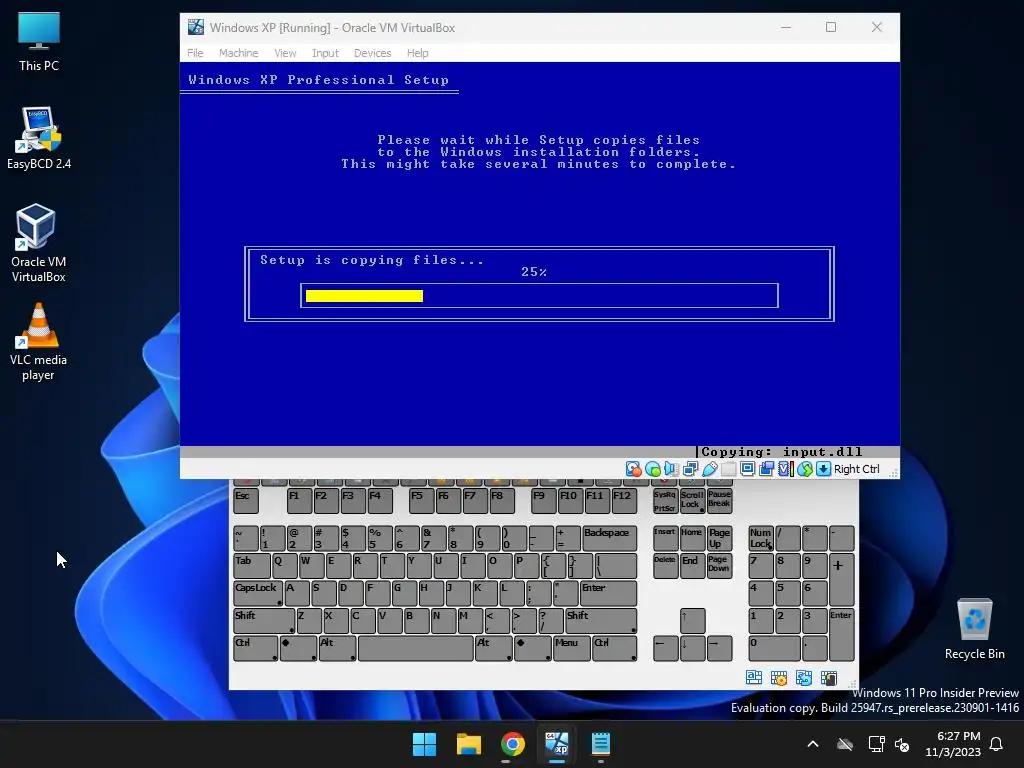Open the notepad app in taskbar

tap(601, 744)
